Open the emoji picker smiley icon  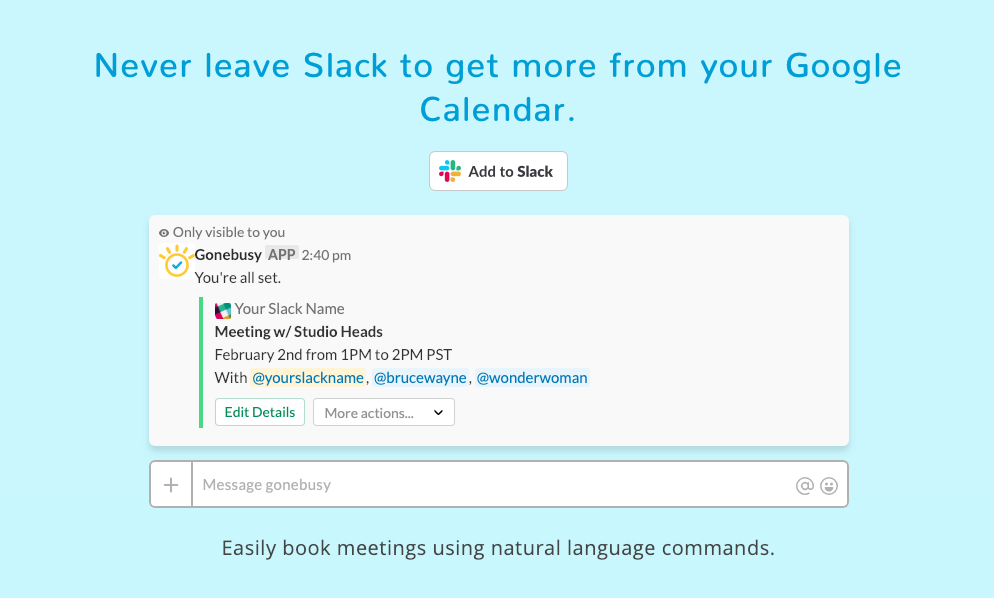(x=829, y=486)
